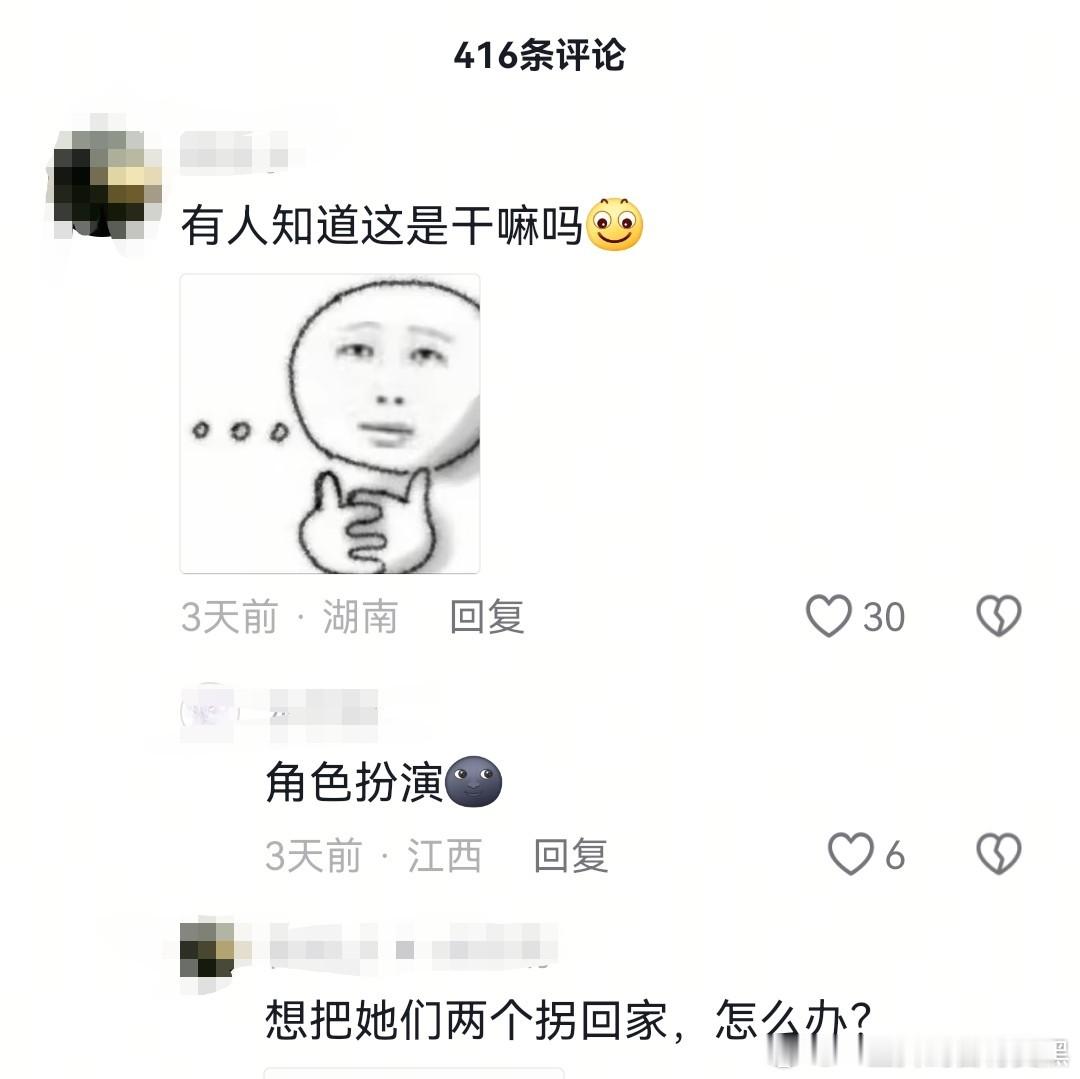Like the comment with 30 likes

pos(829,616)
